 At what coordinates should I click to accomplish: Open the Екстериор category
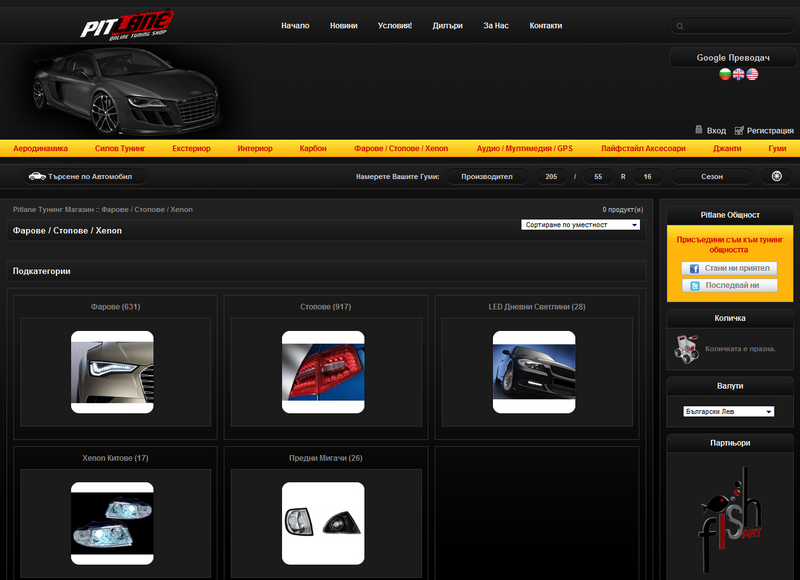click(191, 148)
